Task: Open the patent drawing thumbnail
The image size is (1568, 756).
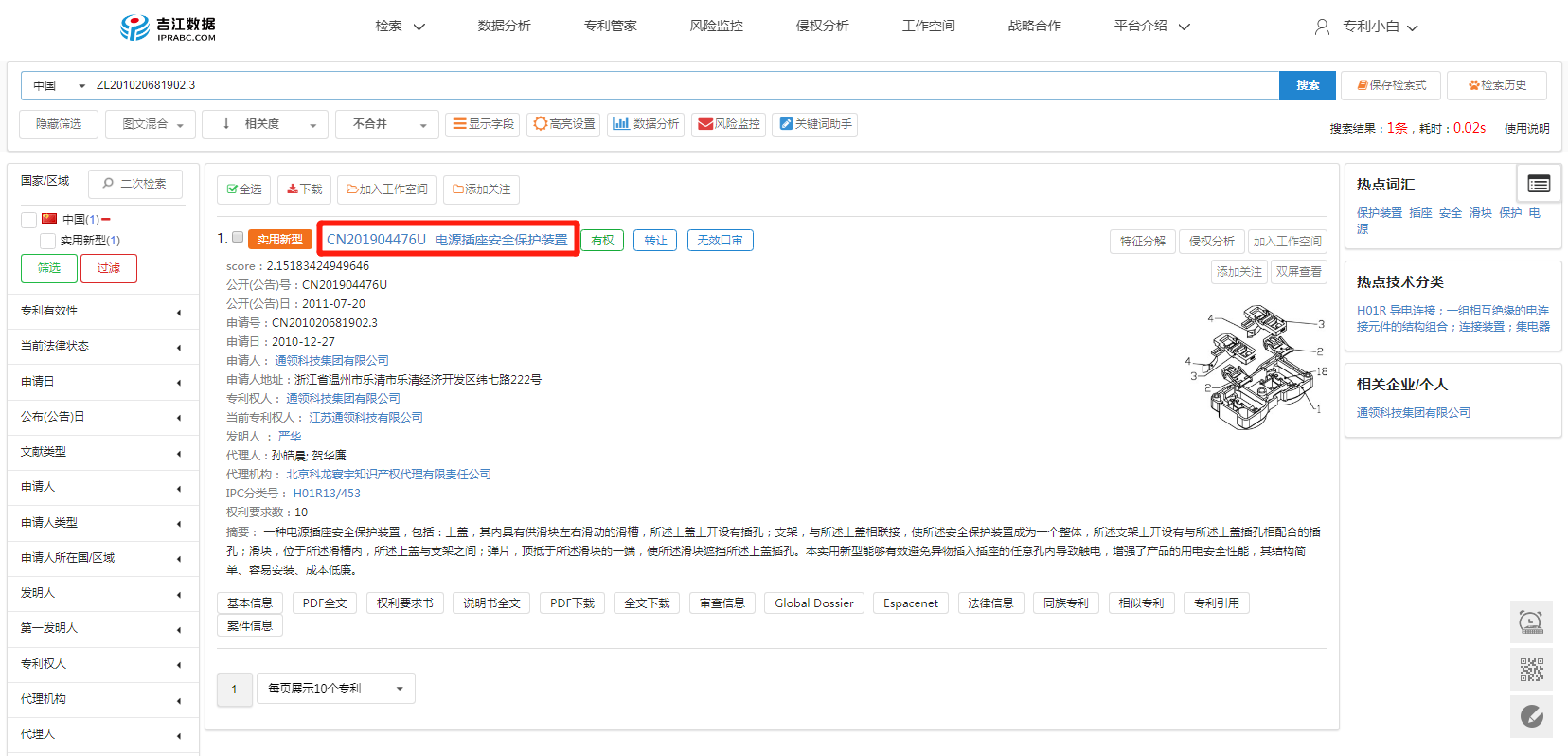Action: [x=1257, y=366]
